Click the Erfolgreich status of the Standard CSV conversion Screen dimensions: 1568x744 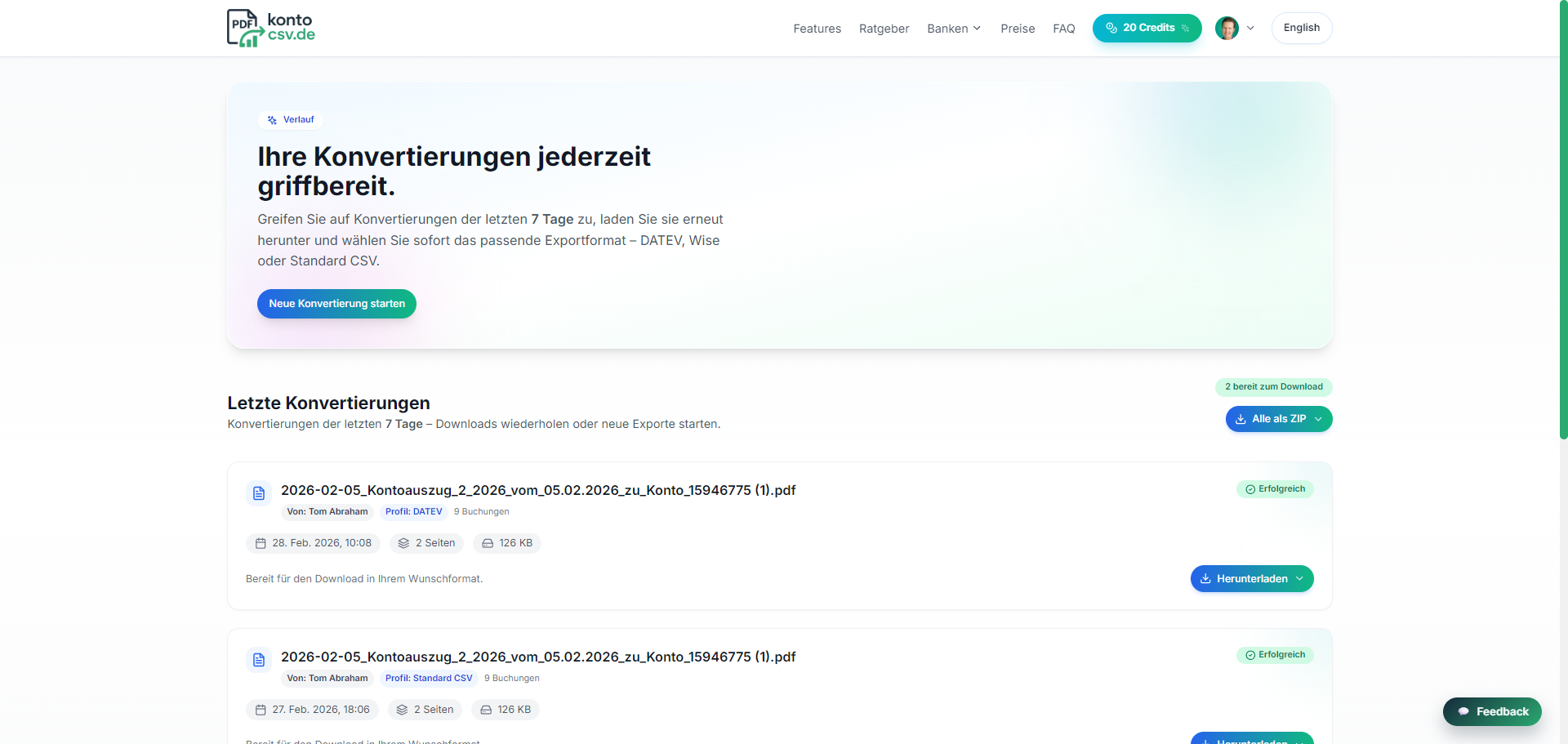click(x=1275, y=655)
